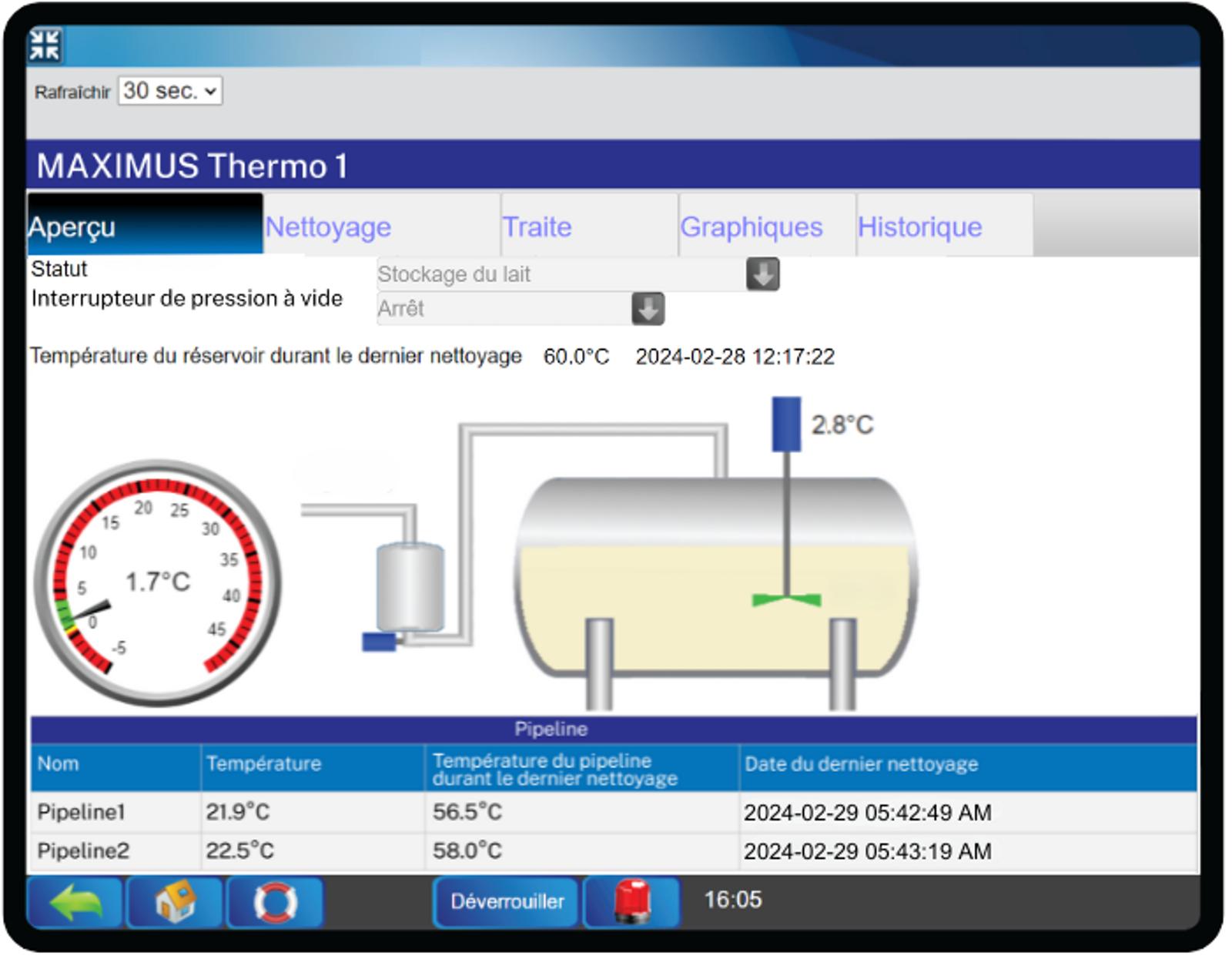This screenshot has height=956, width=1232.
Task: Click the green back arrow button
Action: 75,901
